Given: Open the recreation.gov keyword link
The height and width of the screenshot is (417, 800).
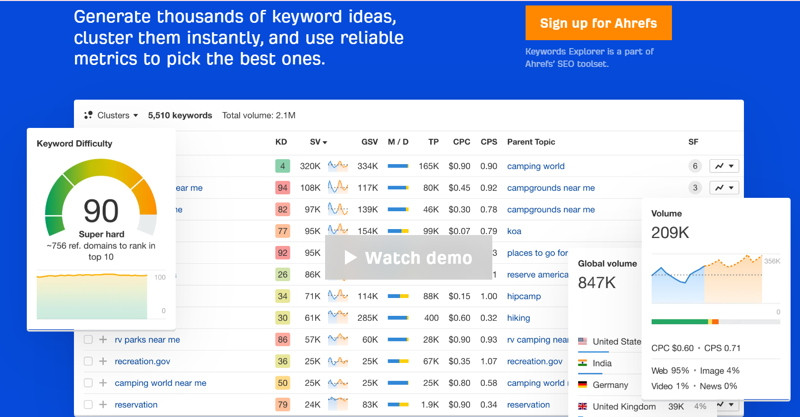Looking at the screenshot, I should [x=142, y=361].
